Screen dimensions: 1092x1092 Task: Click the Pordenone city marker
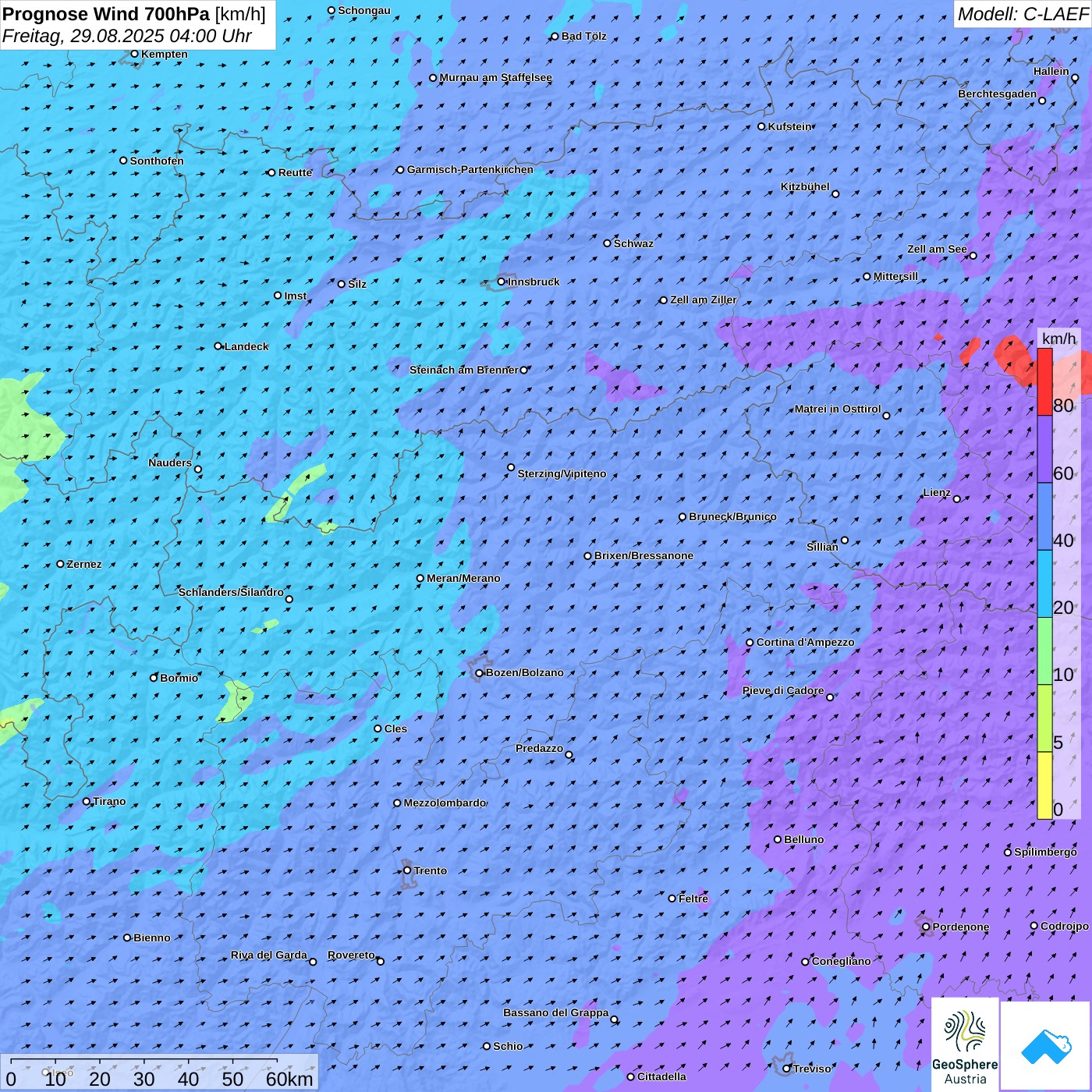926,927
